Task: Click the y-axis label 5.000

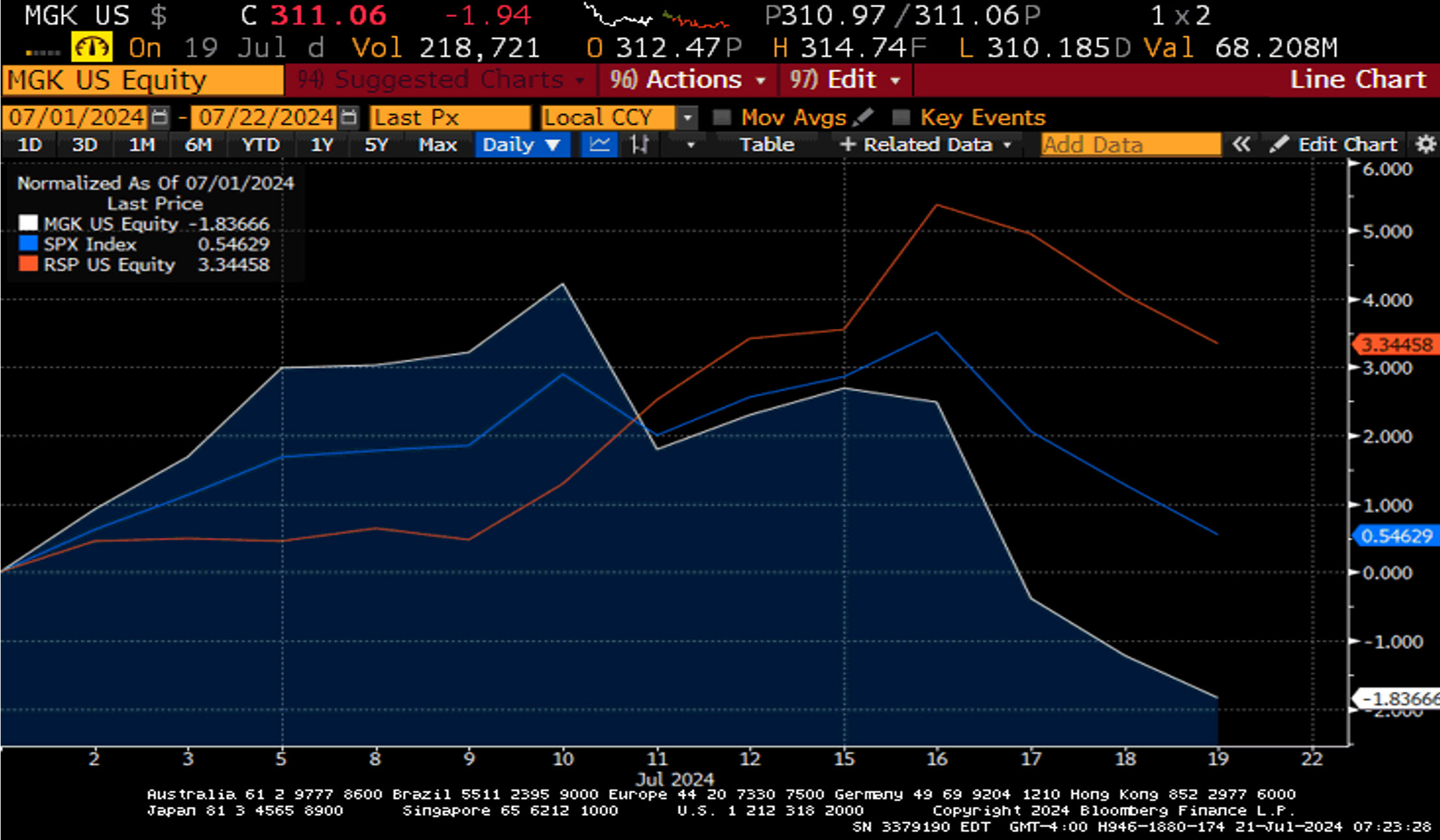Action: (1387, 231)
